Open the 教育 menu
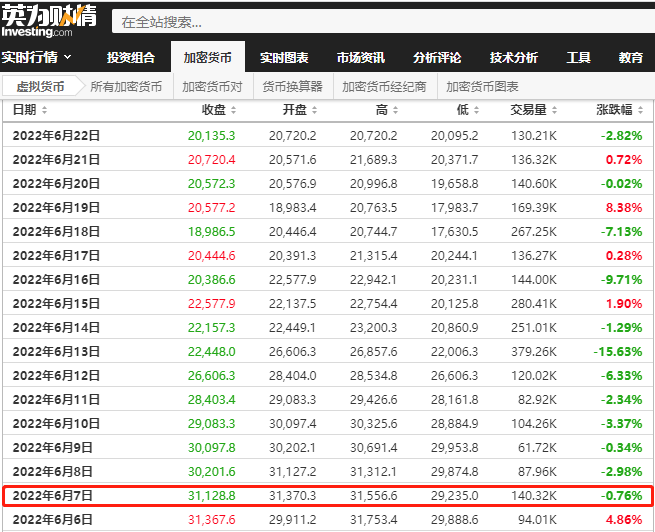The width and height of the screenshot is (655, 532). (x=630, y=57)
